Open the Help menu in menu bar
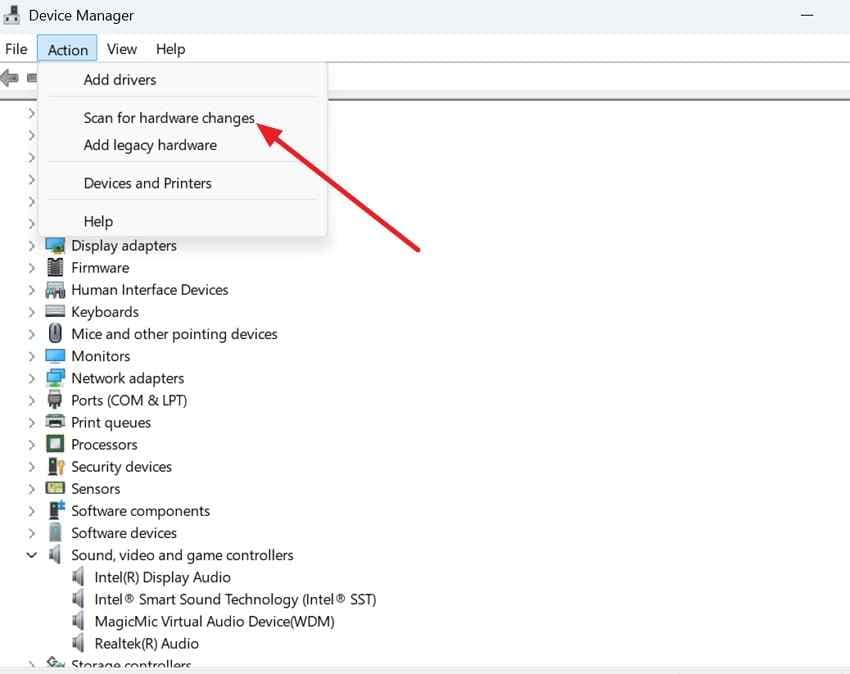Viewport: 850px width, 674px height. coord(171,49)
